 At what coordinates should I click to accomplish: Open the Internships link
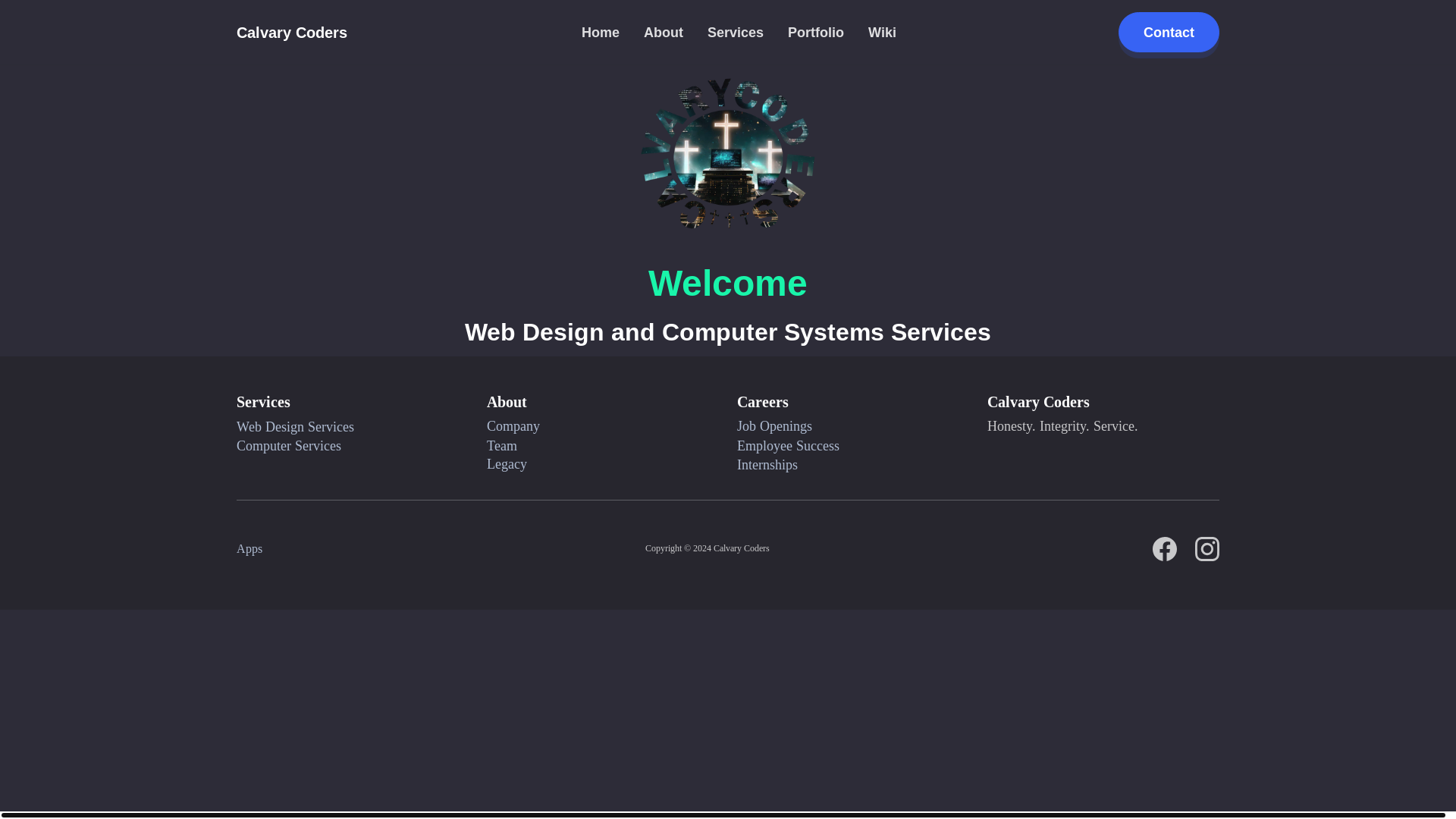pos(767,465)
